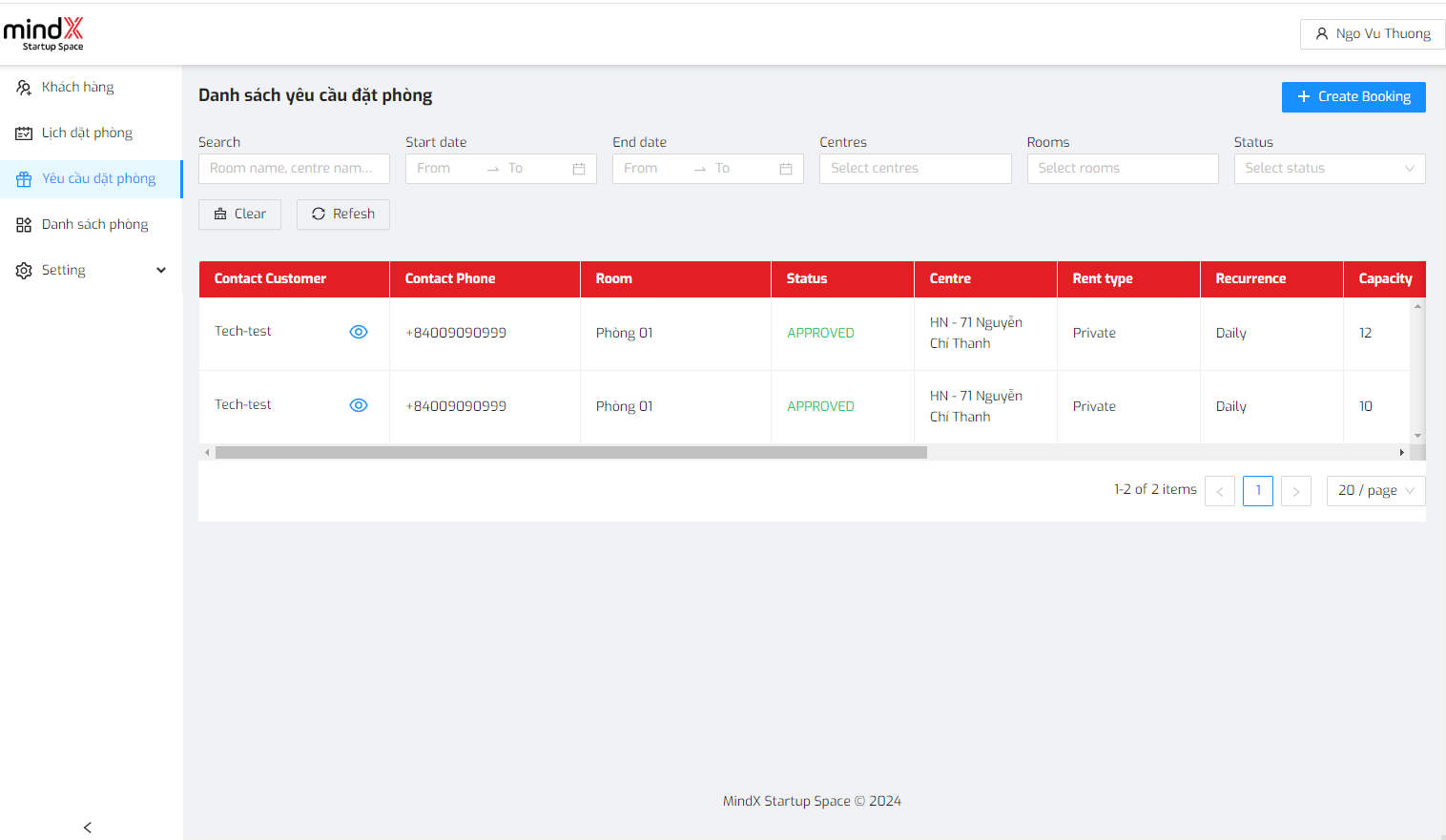Click the MindX Startup Space logo
The height and width of the screenshot is (840, 1446).
(44, 33)
